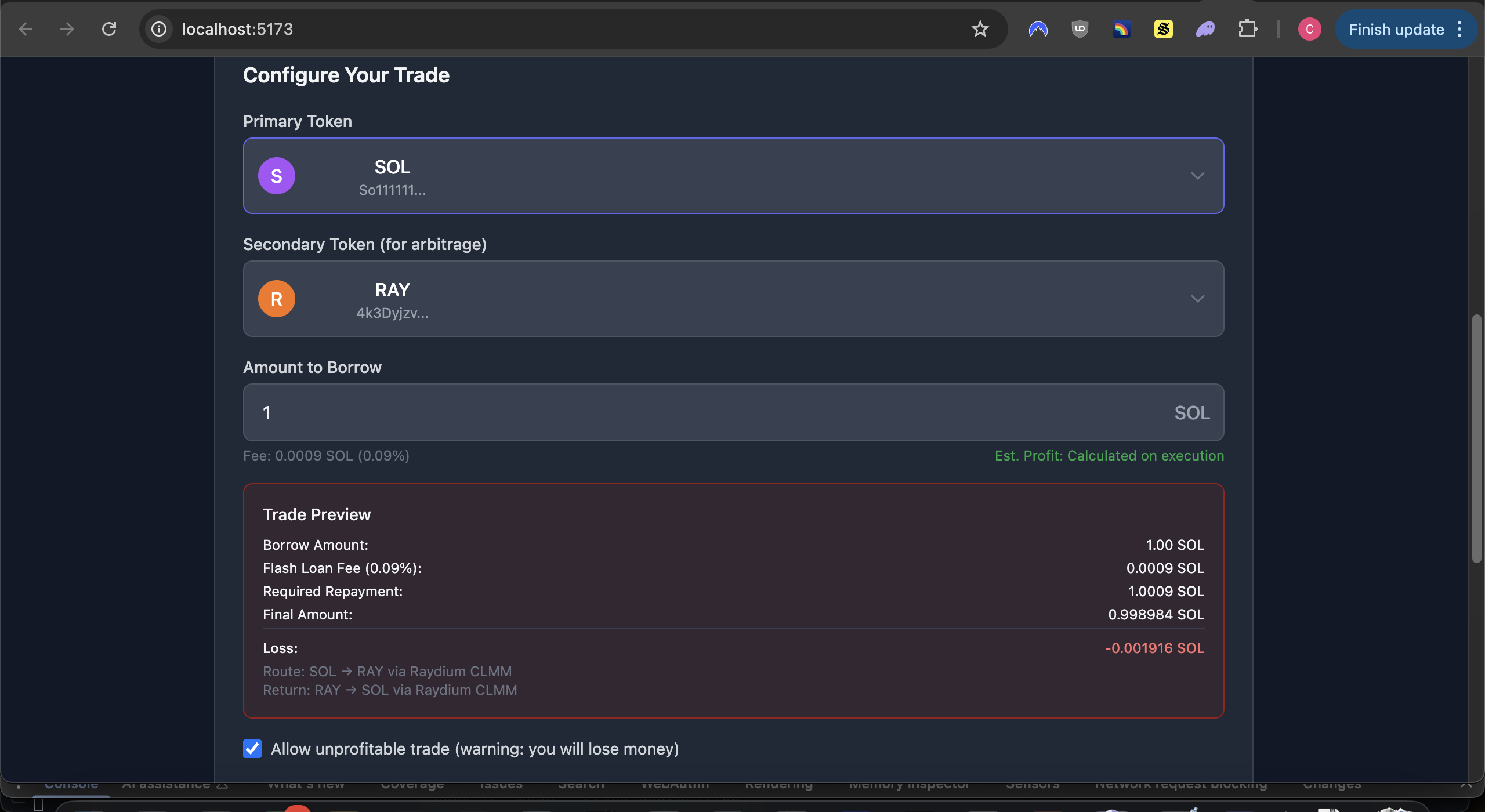Bookmark this page with star icon
Screen dimensions: 1485x812
pos(980,29)
